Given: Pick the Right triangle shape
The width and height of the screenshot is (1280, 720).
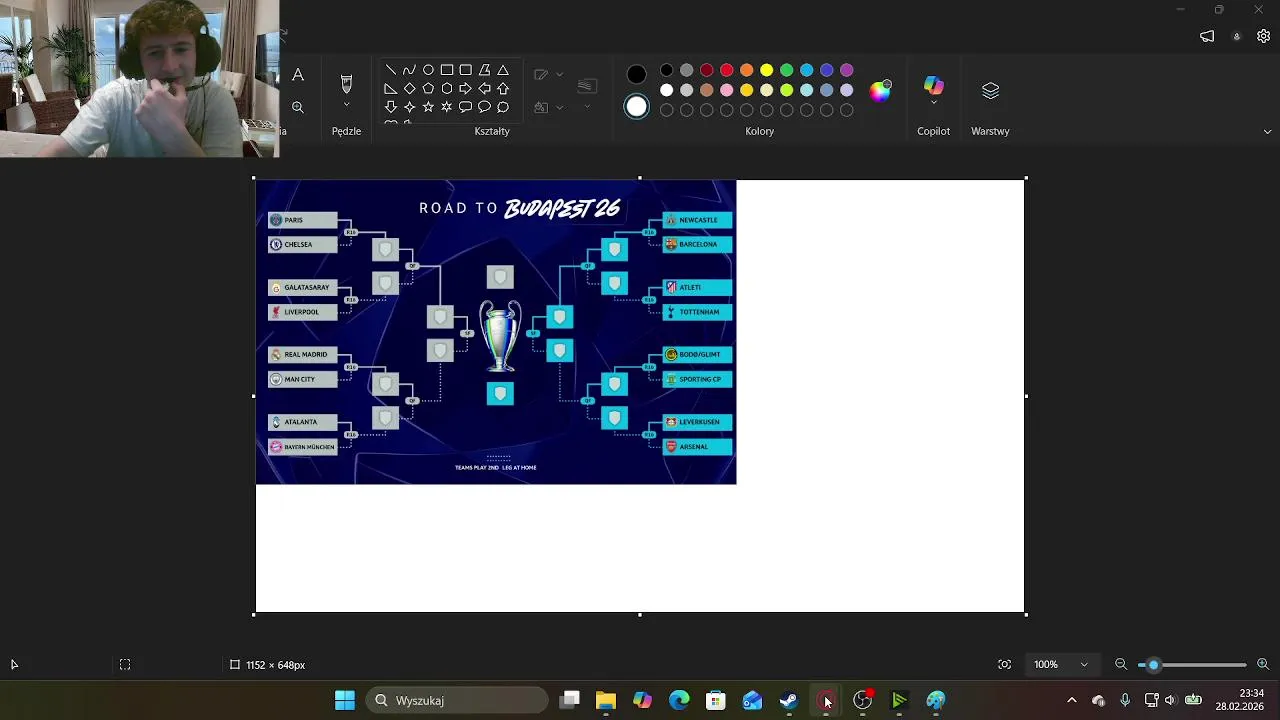Looking at the screenshot, I should (390, 89).
